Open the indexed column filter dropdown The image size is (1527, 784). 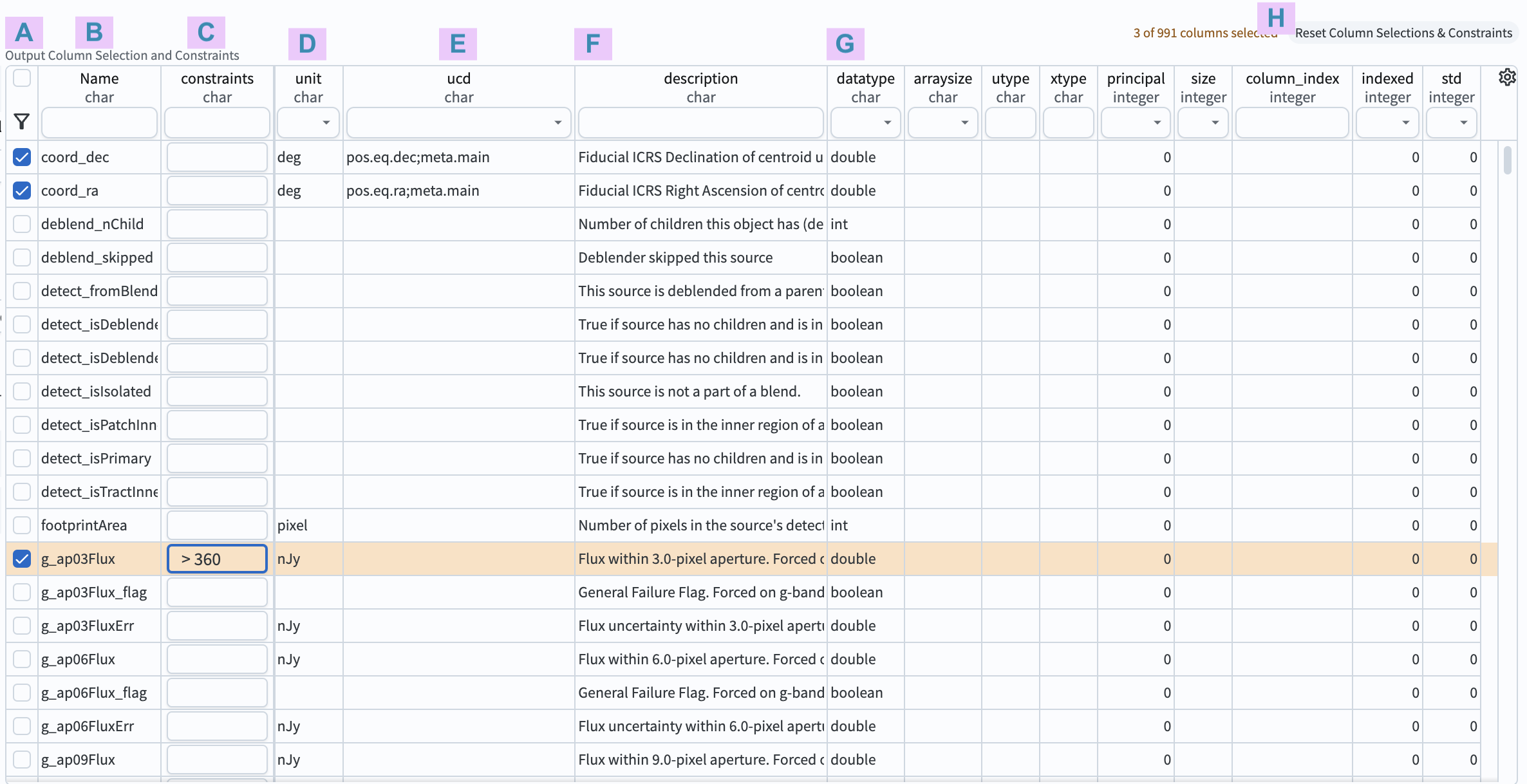1406,122
